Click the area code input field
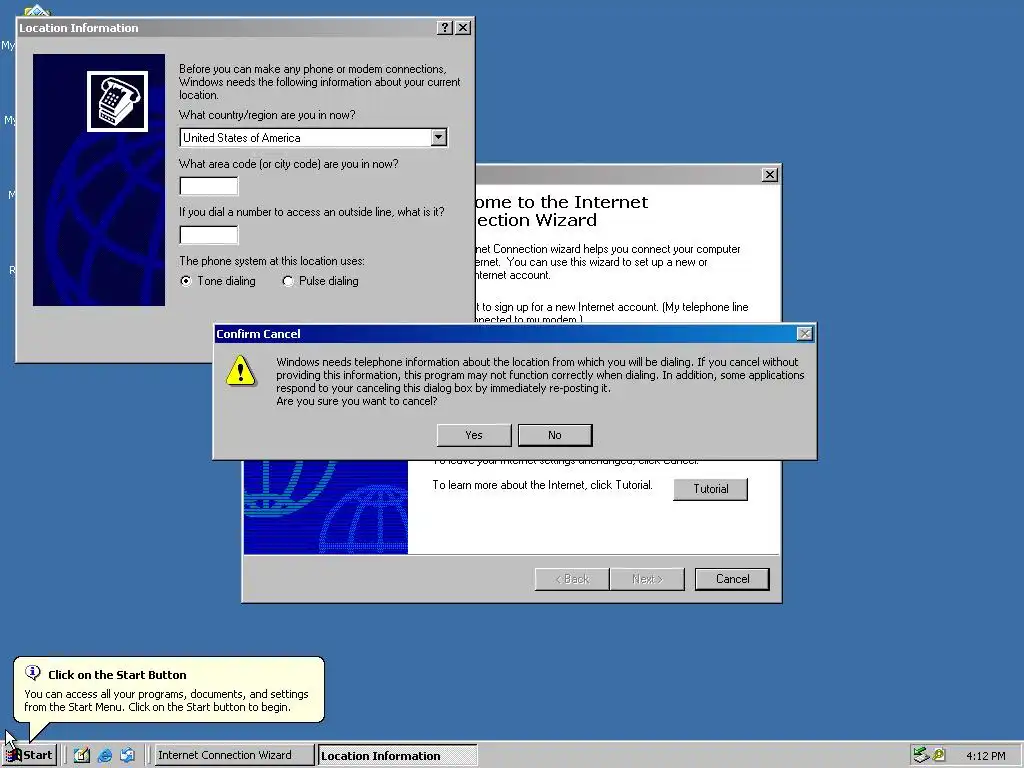 pyautogui.click(x=209, y=186)
